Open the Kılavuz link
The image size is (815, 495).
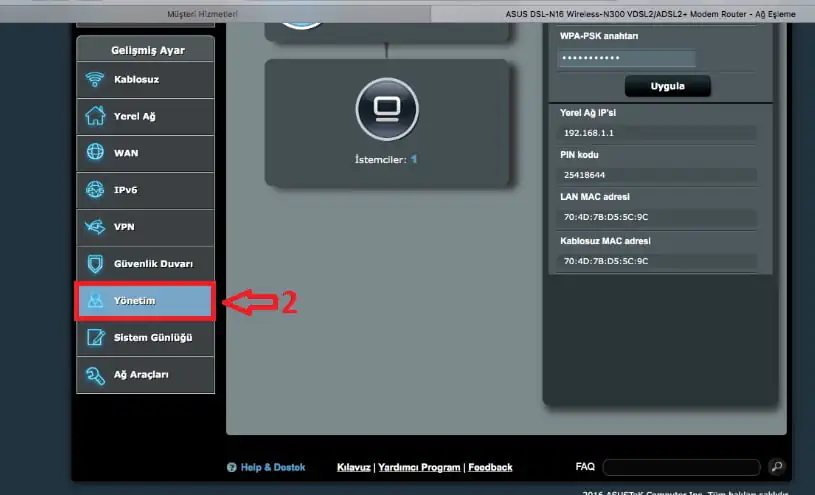click(353, 467)
